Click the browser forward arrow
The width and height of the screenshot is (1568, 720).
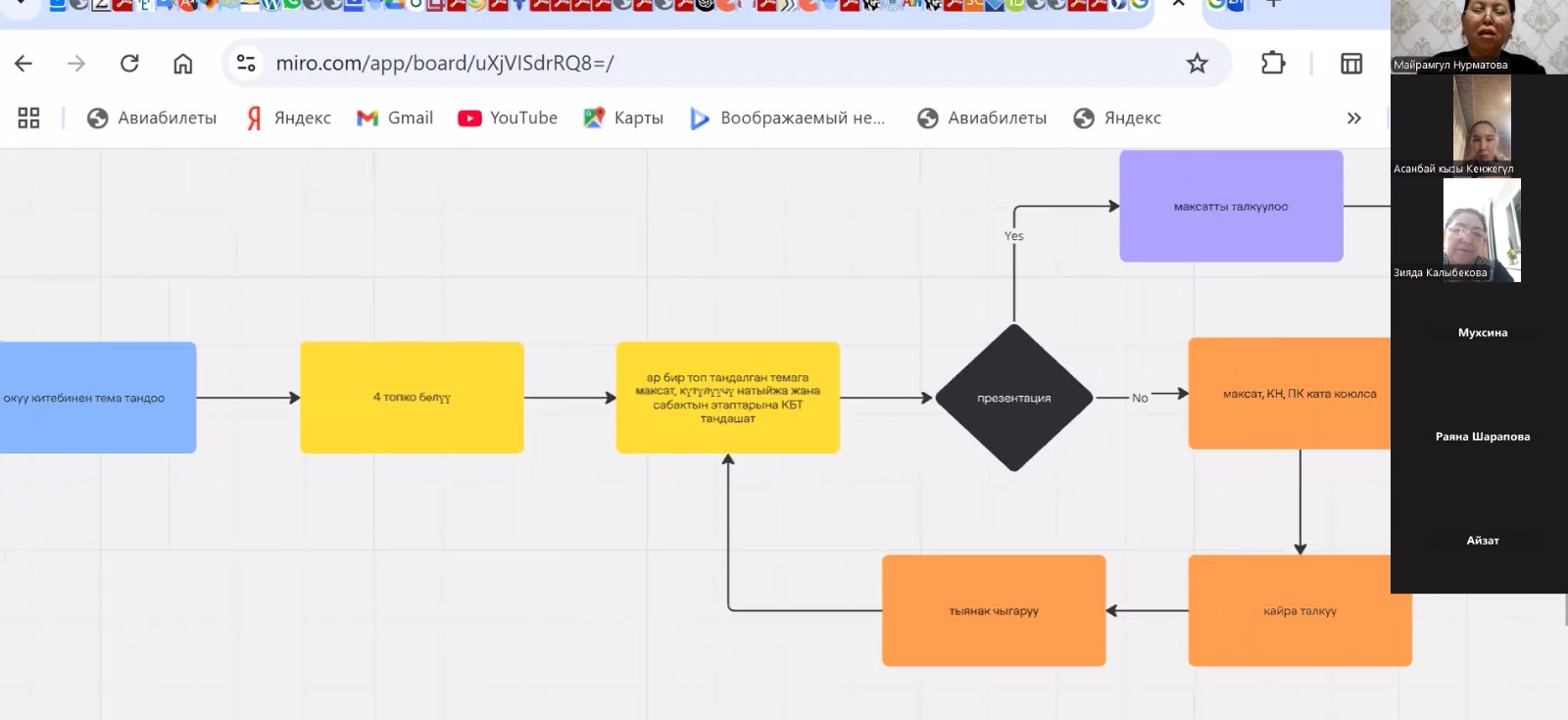[x=76, y=64]
